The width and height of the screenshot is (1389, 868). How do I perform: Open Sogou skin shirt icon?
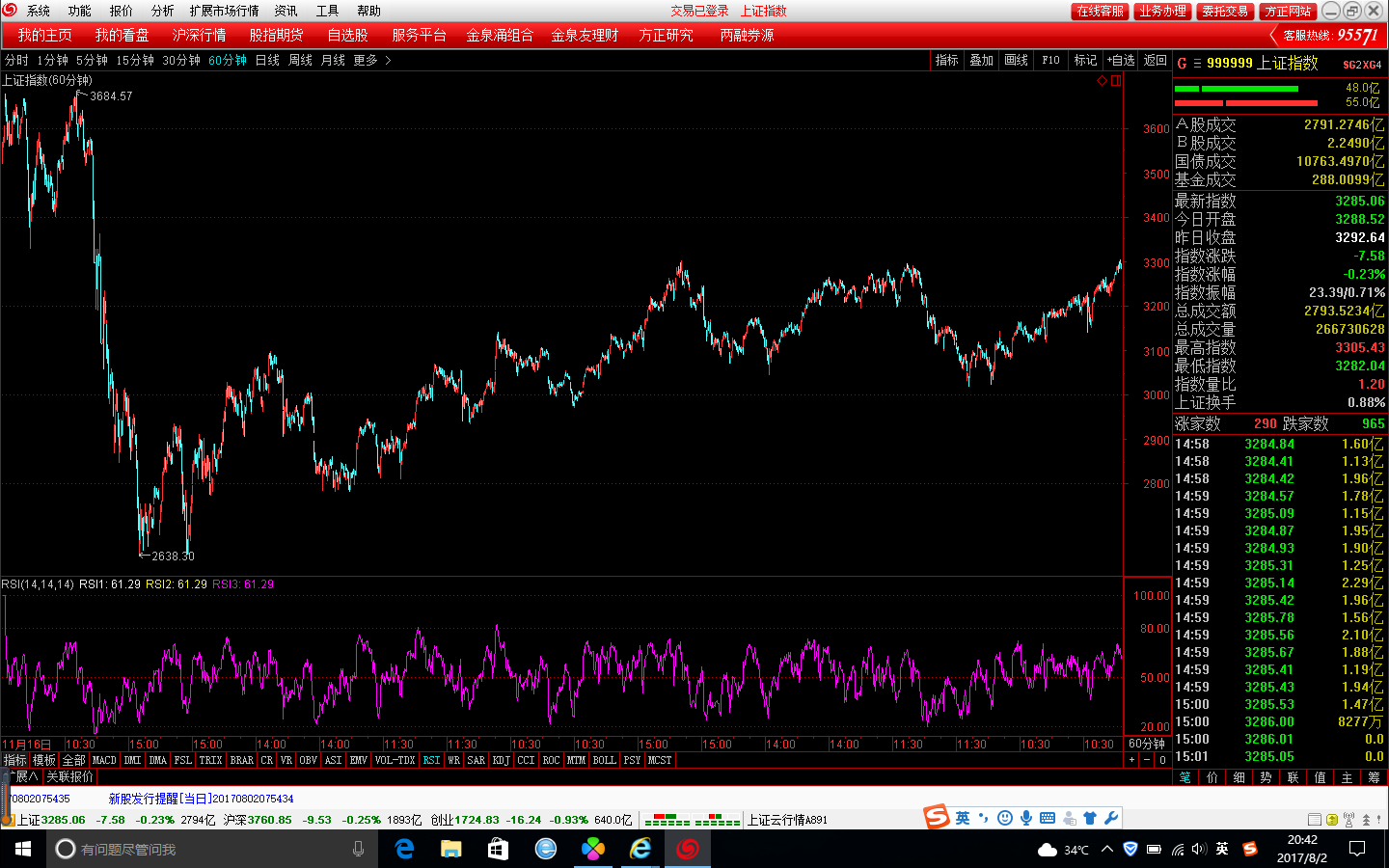(x=1090, y=818)
